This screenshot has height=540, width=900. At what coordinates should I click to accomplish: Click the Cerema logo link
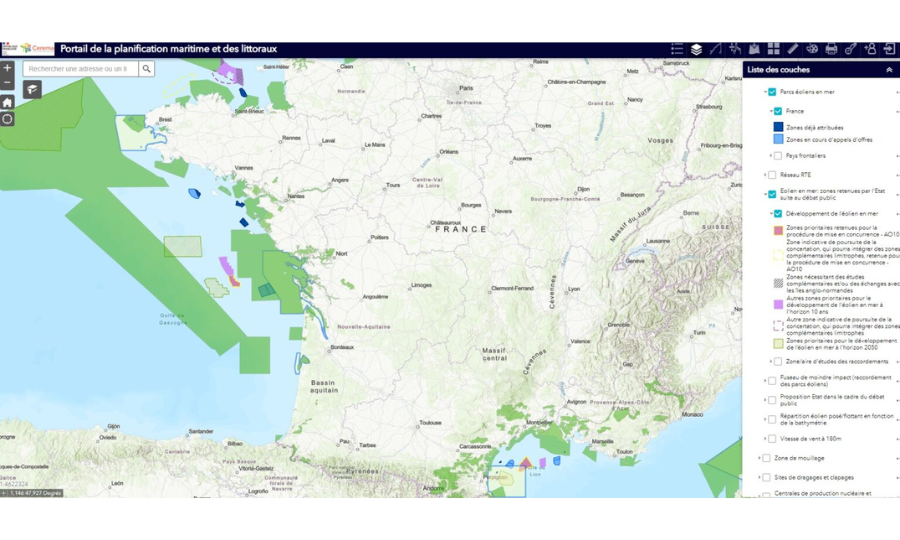click(x=38, y=48)
